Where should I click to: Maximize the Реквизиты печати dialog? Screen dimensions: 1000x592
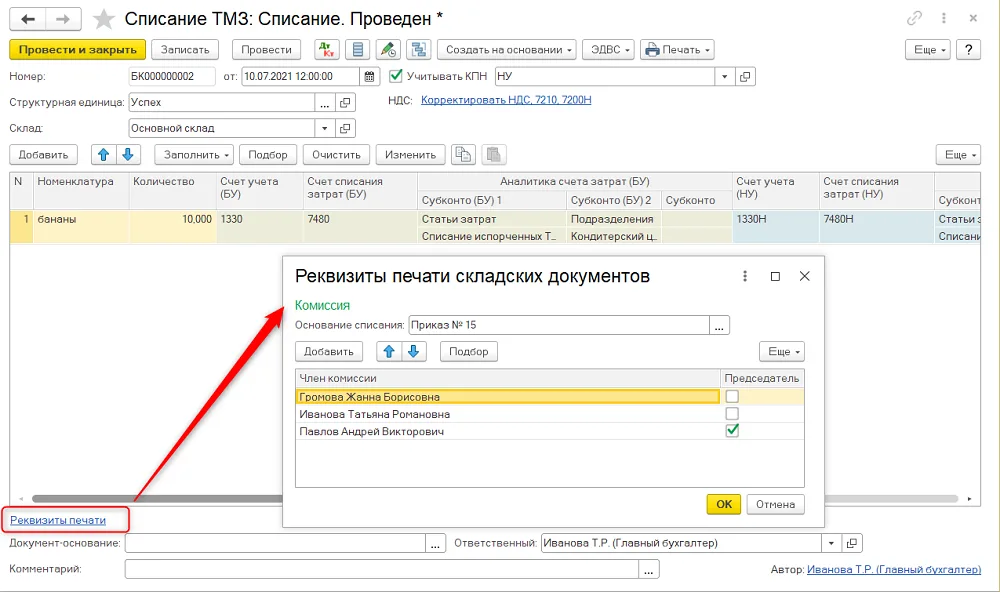point(775,276)
